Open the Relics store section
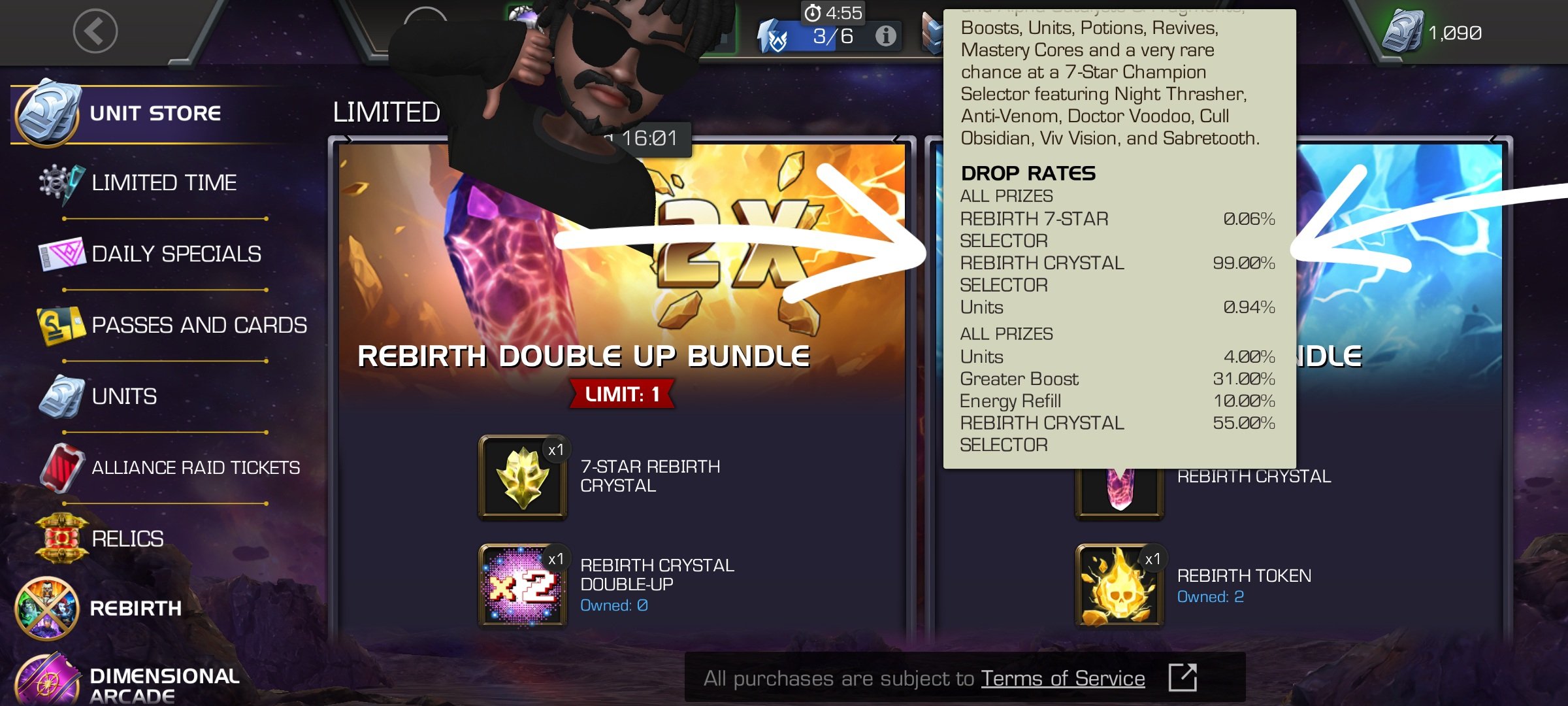The width and height of the screenshot is (1568, 706). [127, 539]
